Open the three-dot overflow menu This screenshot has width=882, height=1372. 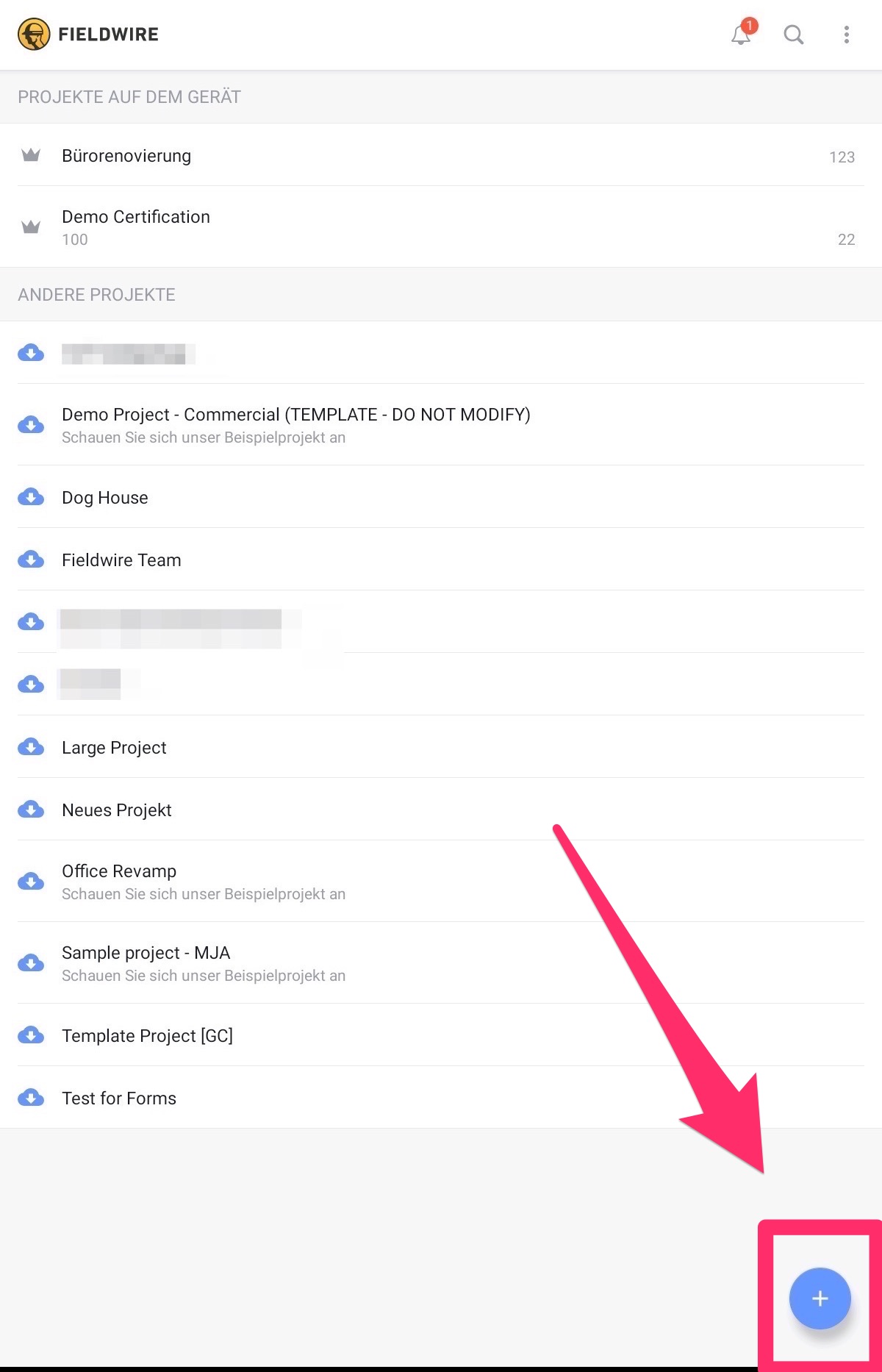pyautogui.click(x=846, y=35)
